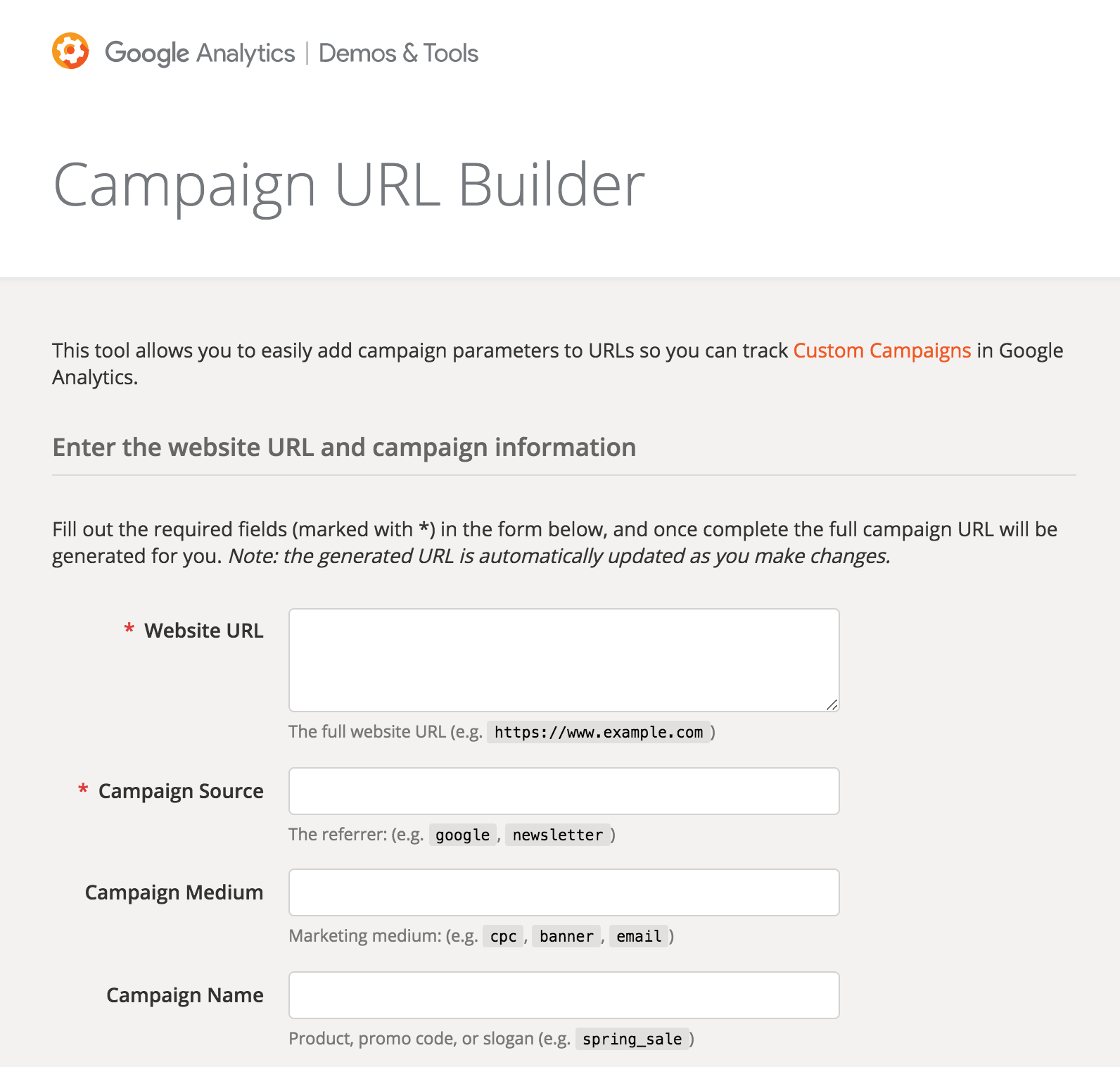The width and height of the screenshot is (1120, 1067).
Task: Click the google referrer example badge
Action: coord(462,835)
